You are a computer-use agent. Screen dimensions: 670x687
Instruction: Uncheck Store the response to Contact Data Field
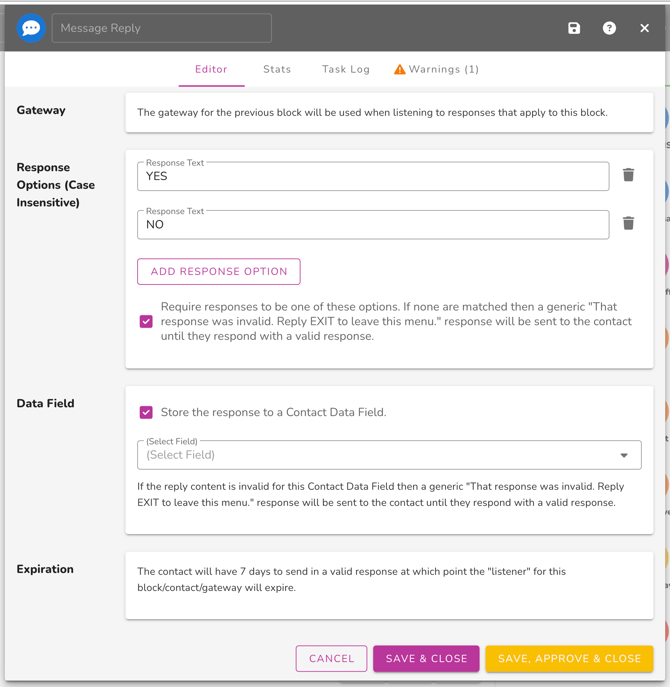146,412
